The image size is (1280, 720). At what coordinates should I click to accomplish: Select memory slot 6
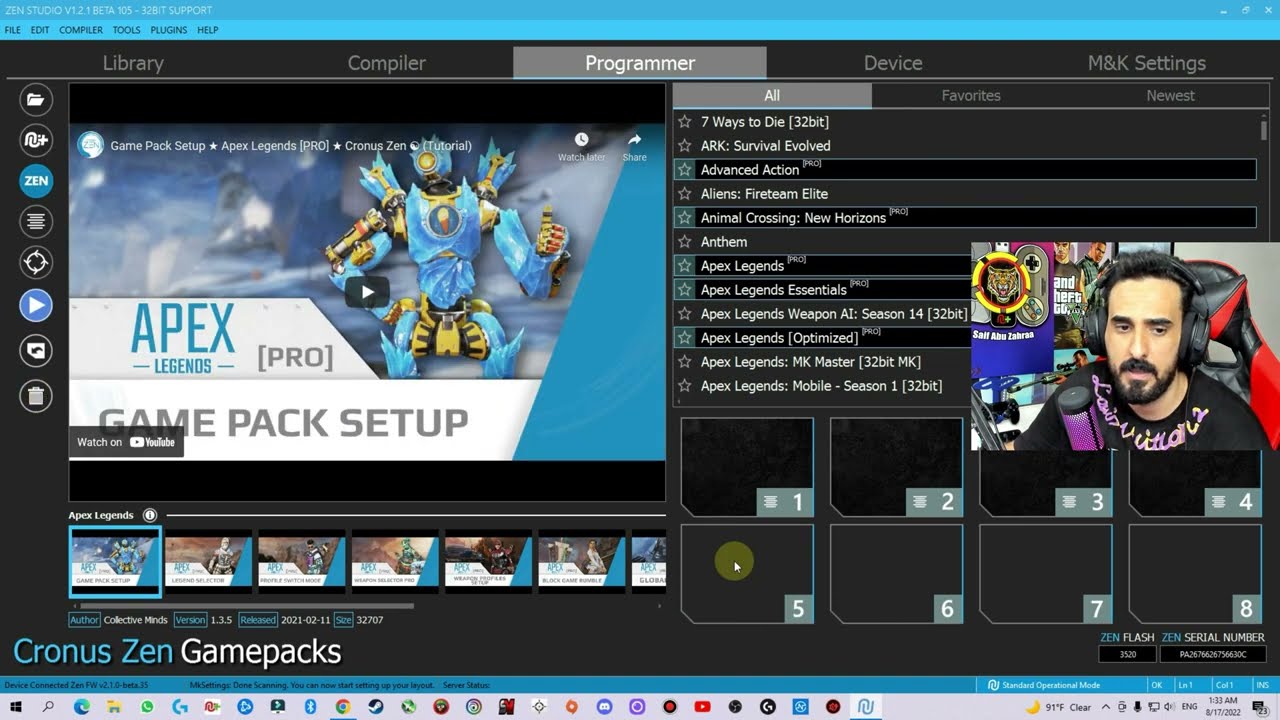[896, 574]
